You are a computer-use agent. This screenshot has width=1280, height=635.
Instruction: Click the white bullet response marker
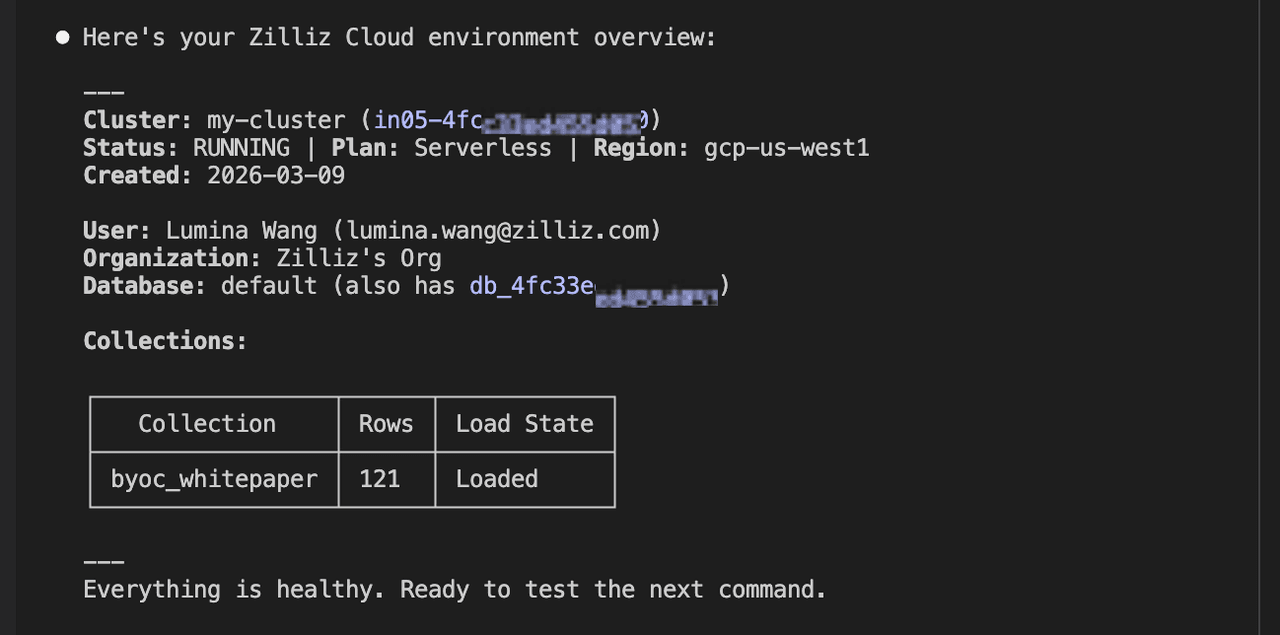tap(63, 38)
